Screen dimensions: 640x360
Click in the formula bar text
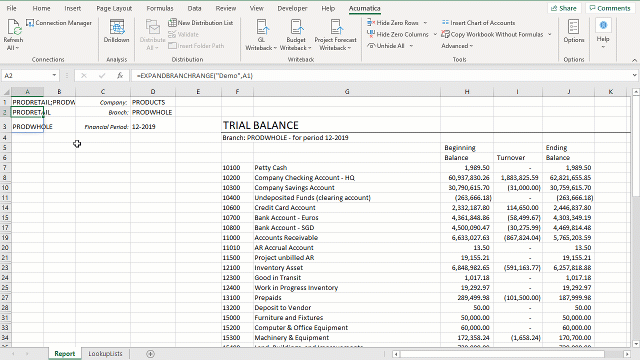(x=195, y=76)
